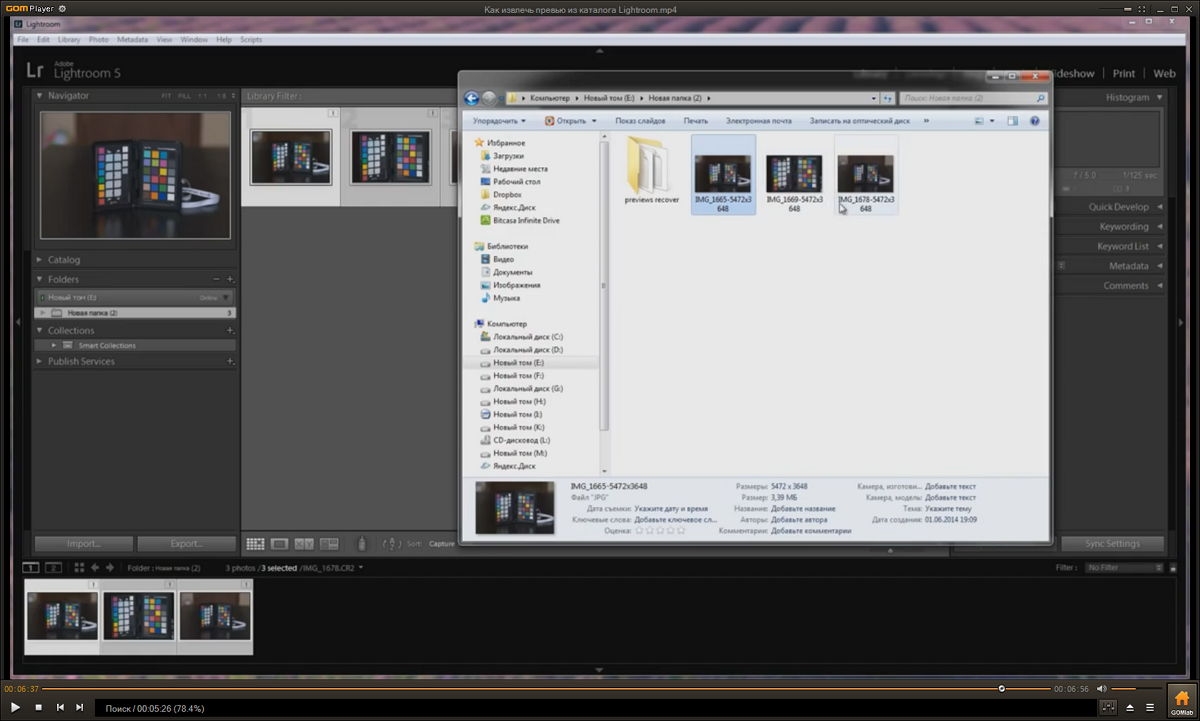Click the filmstrip grid shortcut icon
Viewport: 1200px width, 721px height.
pyautogui.click(x=78, y=568)
